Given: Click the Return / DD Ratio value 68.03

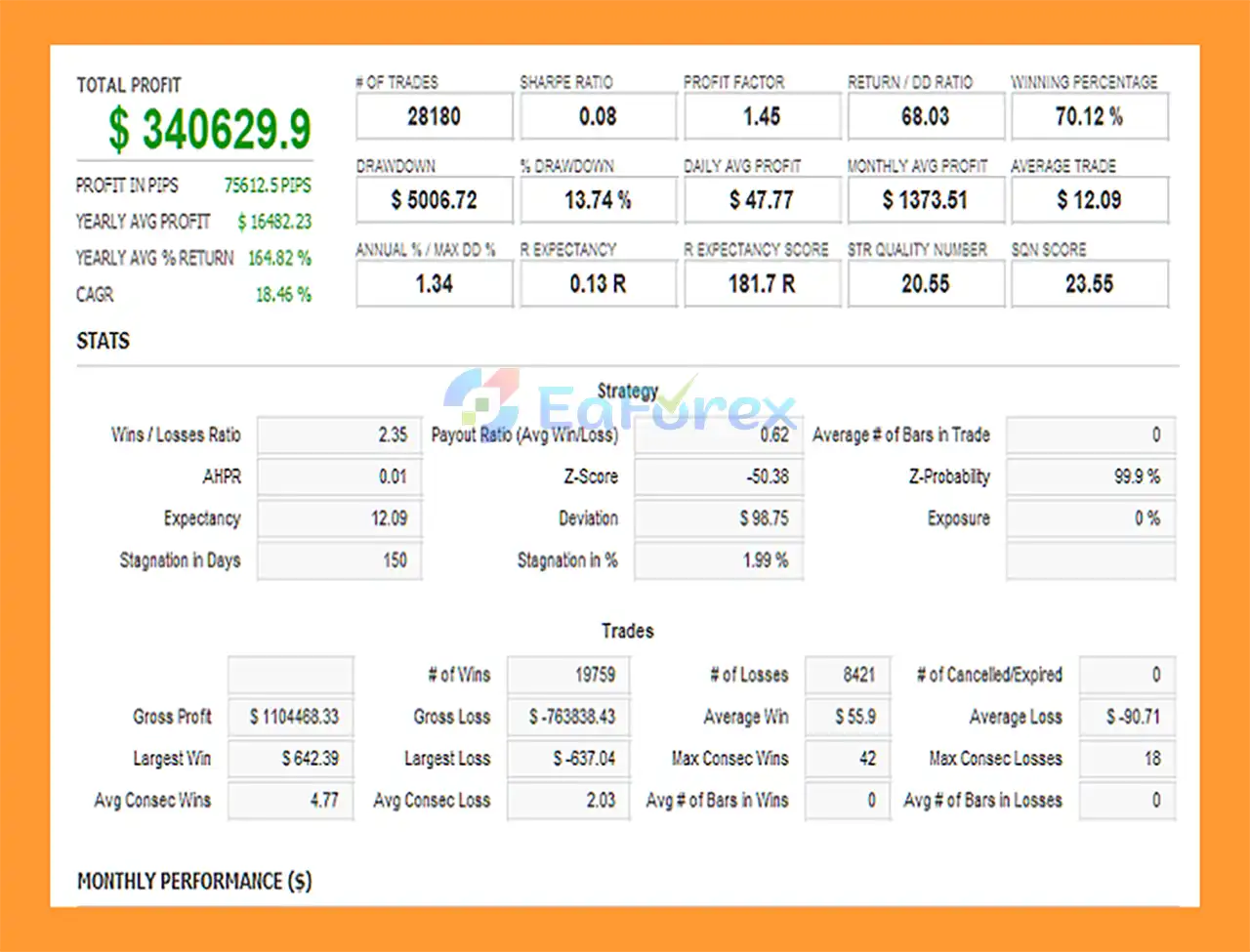Looking at the screenshot, I should [x=925, y=117].
